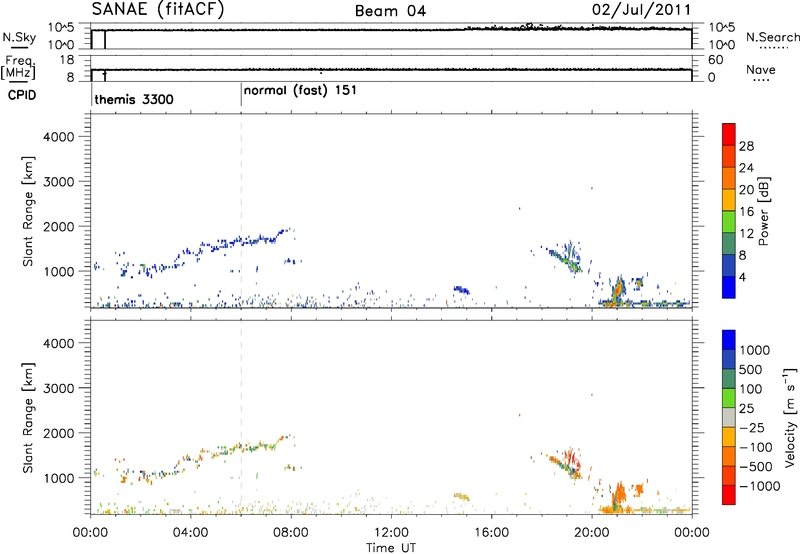Click the Velocity [m s-1] colorbar label
The image size is (800, 554).
790,417
